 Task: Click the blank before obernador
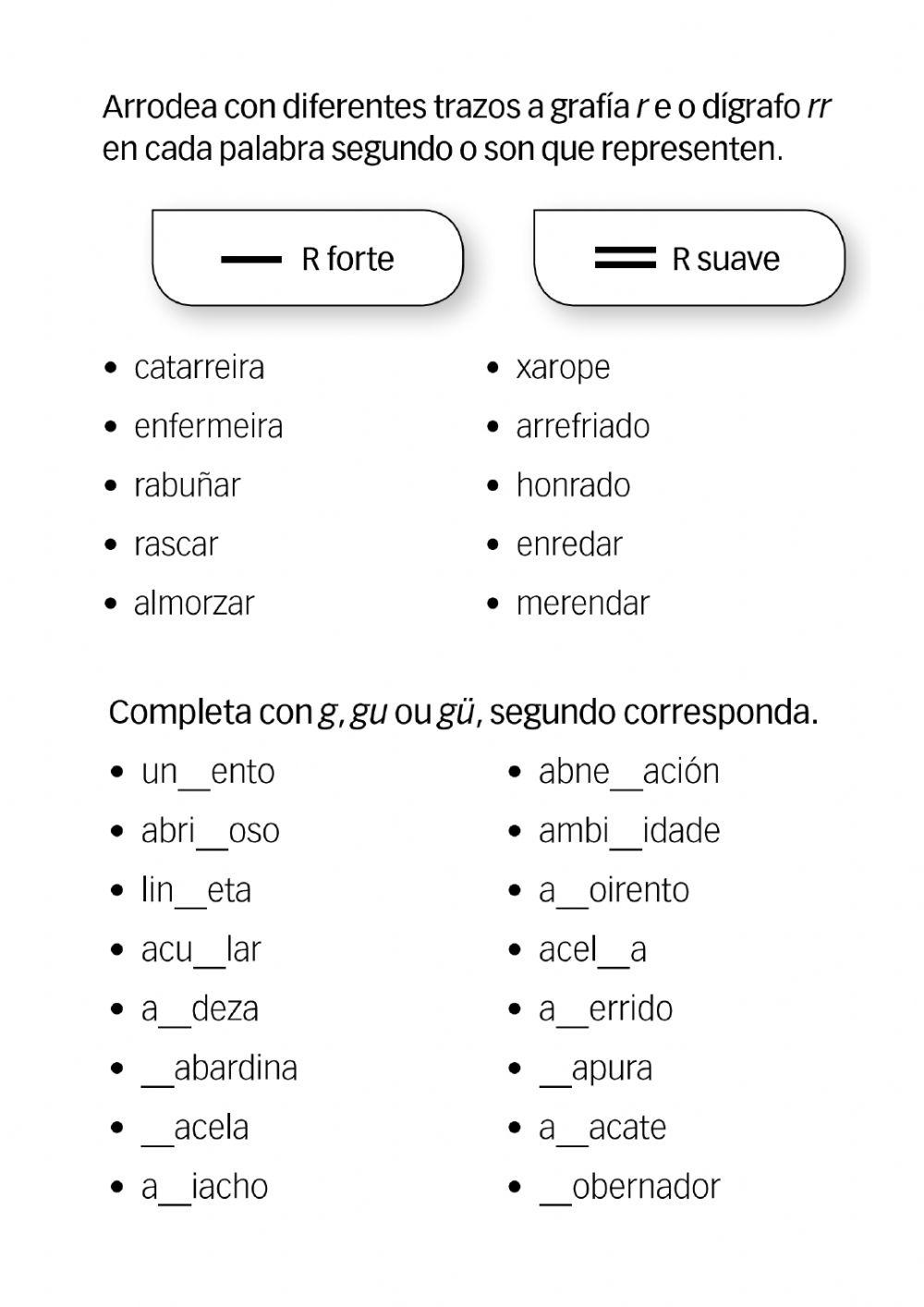[555, 1190]
